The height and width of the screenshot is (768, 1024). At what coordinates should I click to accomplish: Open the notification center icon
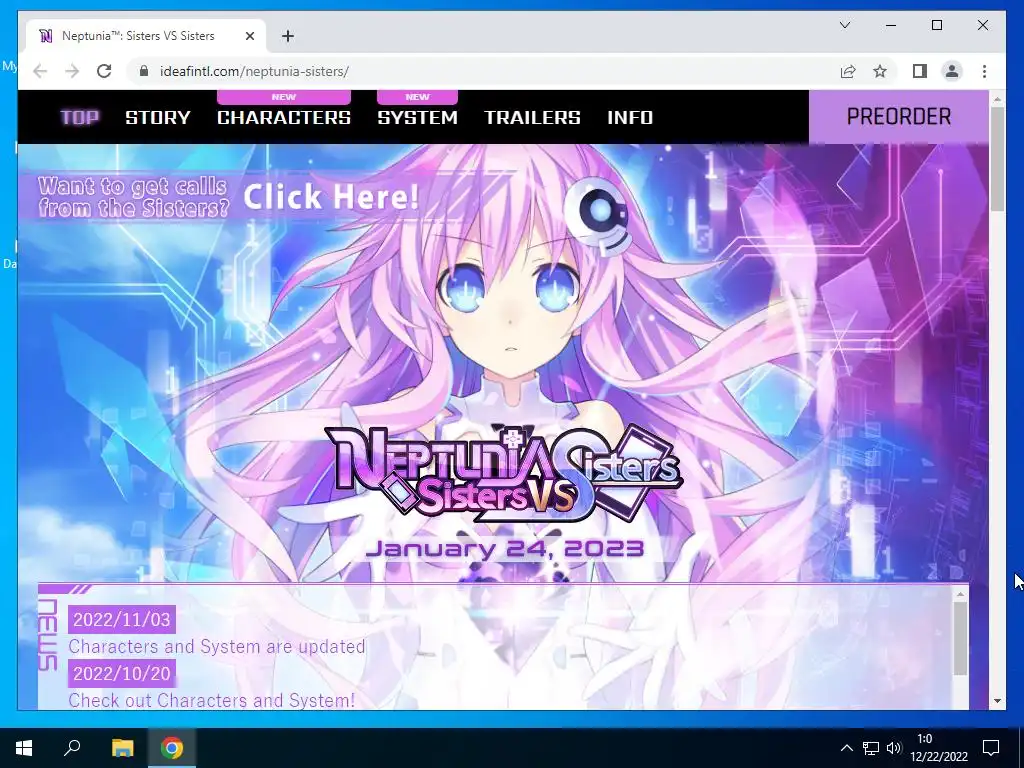point(991,748)
